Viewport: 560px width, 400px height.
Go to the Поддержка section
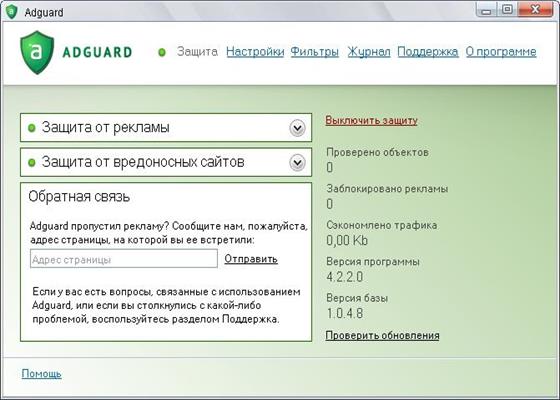pos(428,52)
